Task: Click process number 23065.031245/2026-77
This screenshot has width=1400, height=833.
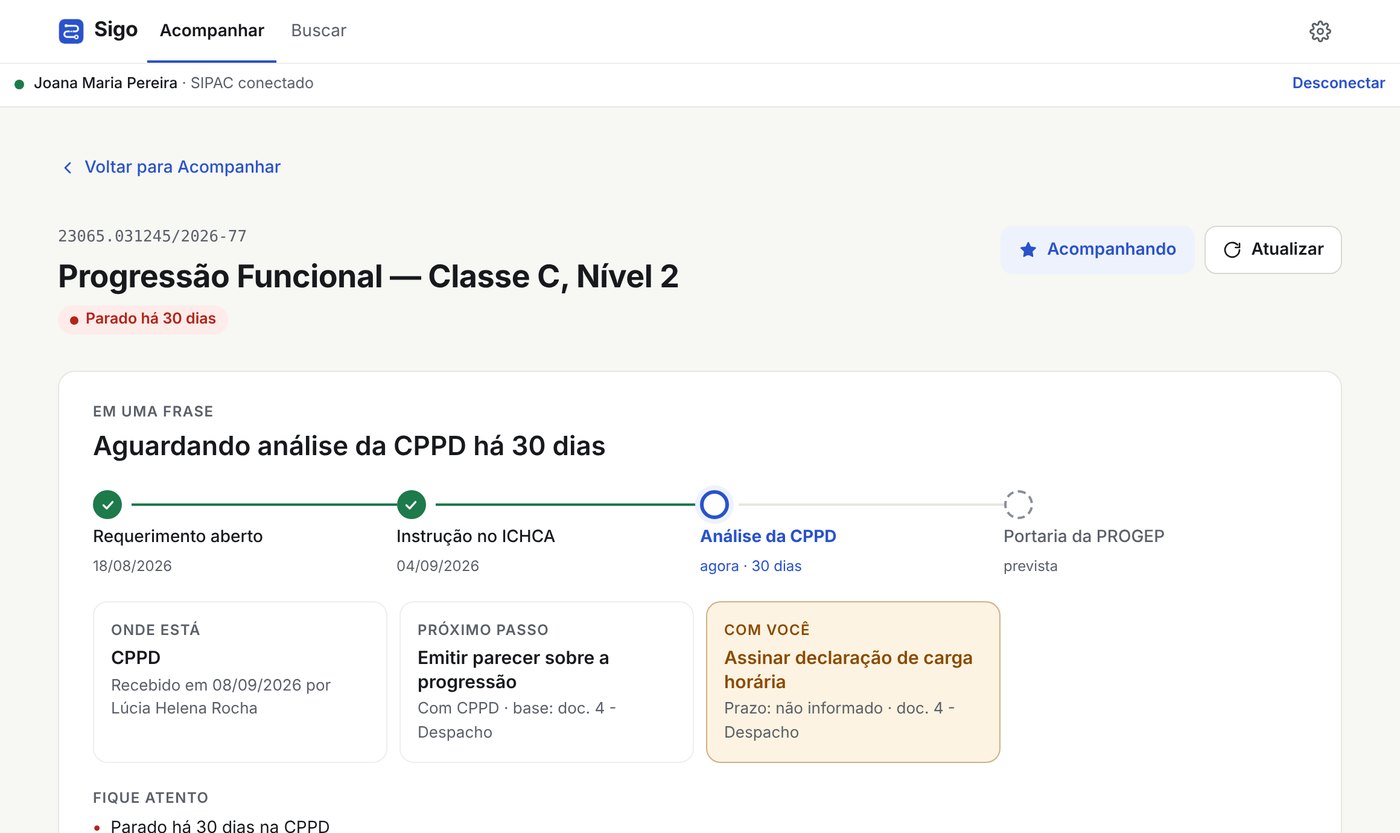Action: coord(152,236)
